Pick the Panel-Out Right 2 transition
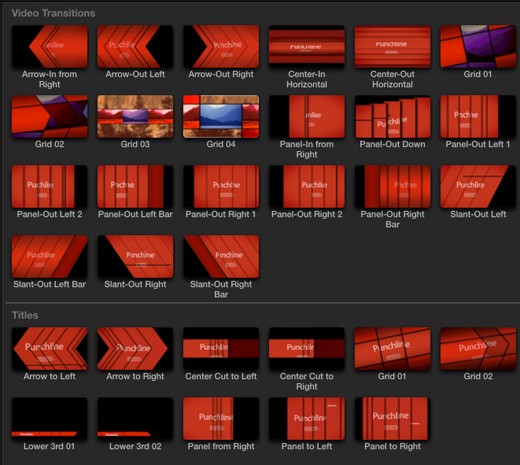This screenshot has height=465, width=520. click(x=307, y=187)
